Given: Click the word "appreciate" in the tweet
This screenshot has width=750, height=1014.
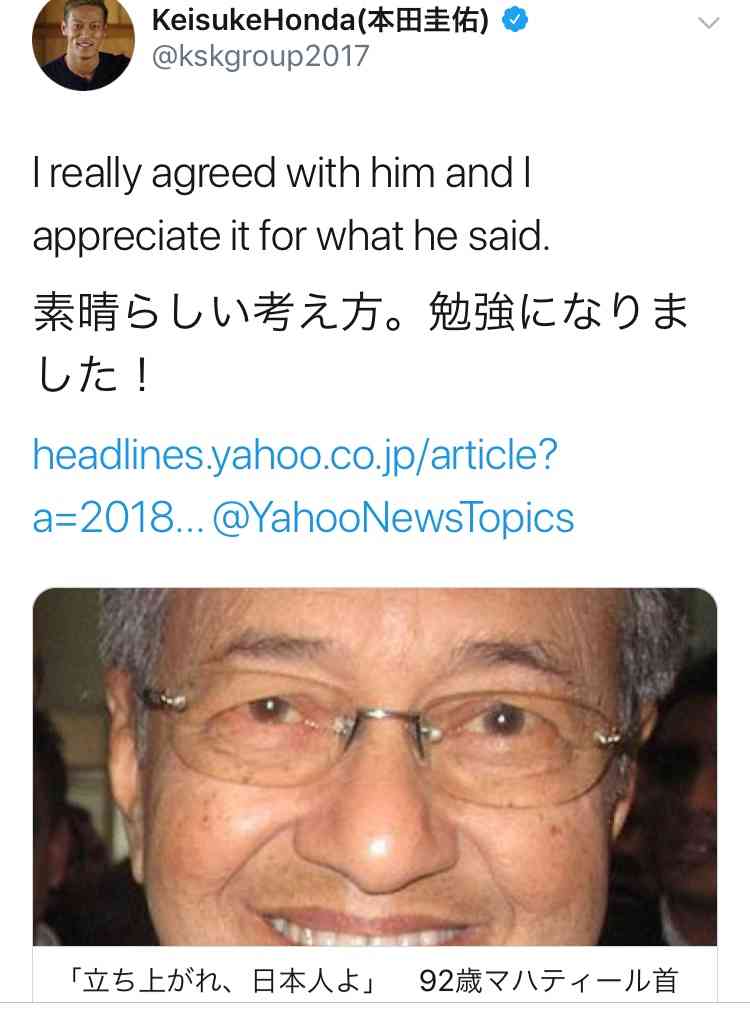Looking at the screenshot, I should click(x=127, y=238).
